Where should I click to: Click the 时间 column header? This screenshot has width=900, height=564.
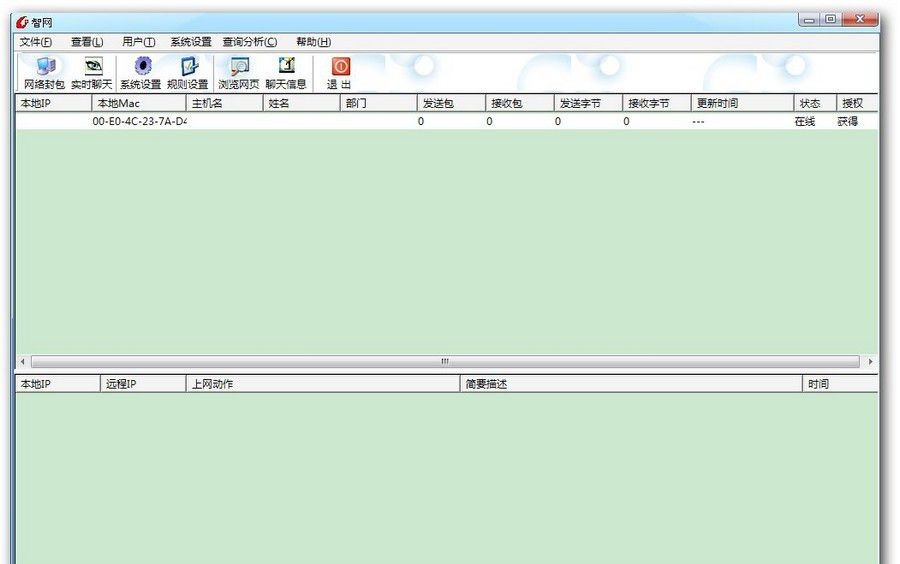click(840, 384)
